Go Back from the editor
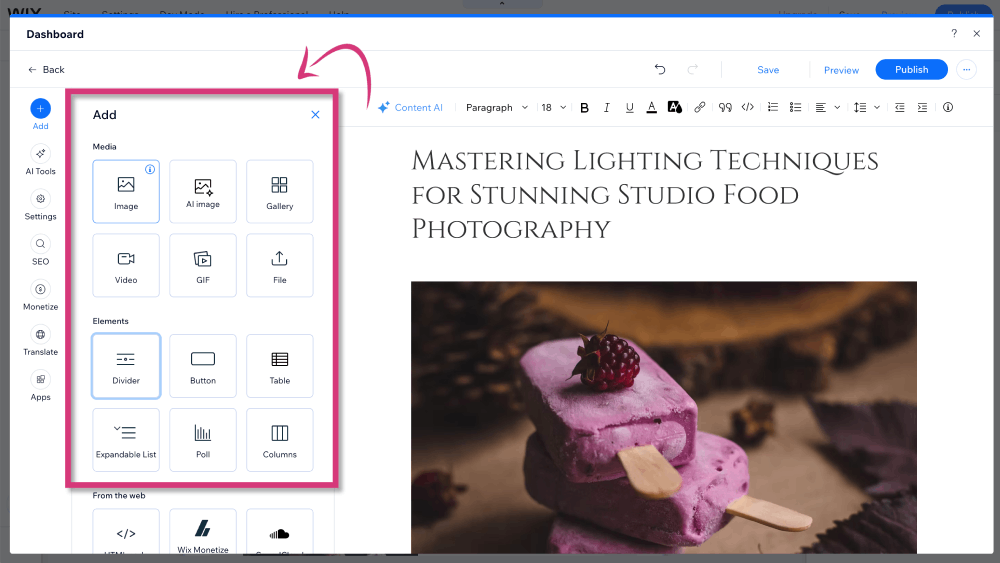 click(x=46, y=69)
